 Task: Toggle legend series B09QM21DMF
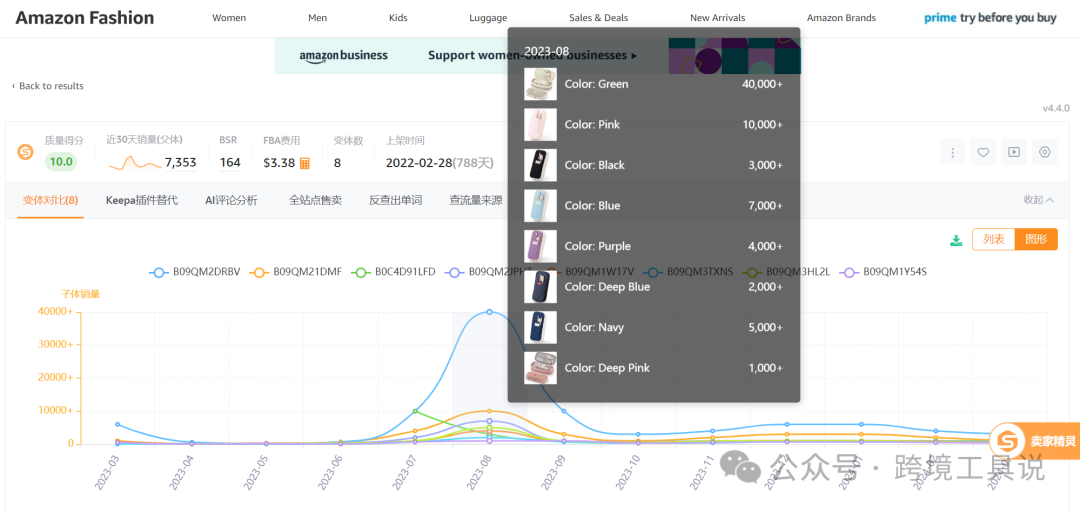click(295, 272)
